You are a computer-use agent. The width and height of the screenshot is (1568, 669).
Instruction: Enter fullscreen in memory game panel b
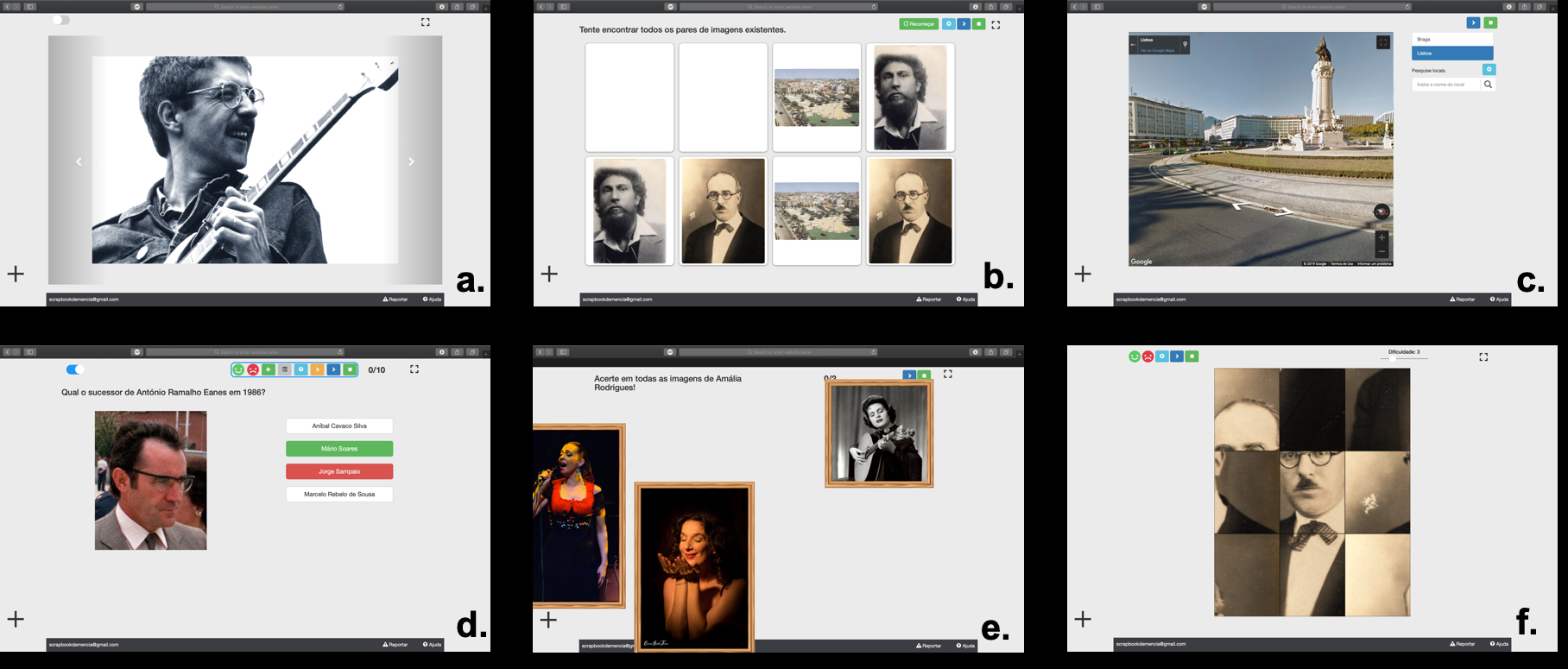(996, 25)
